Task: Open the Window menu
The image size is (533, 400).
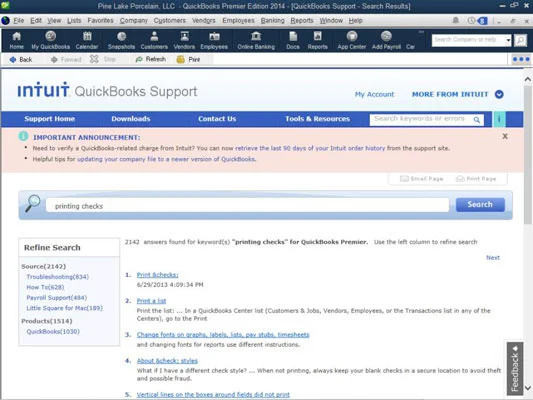Action: 331,20
